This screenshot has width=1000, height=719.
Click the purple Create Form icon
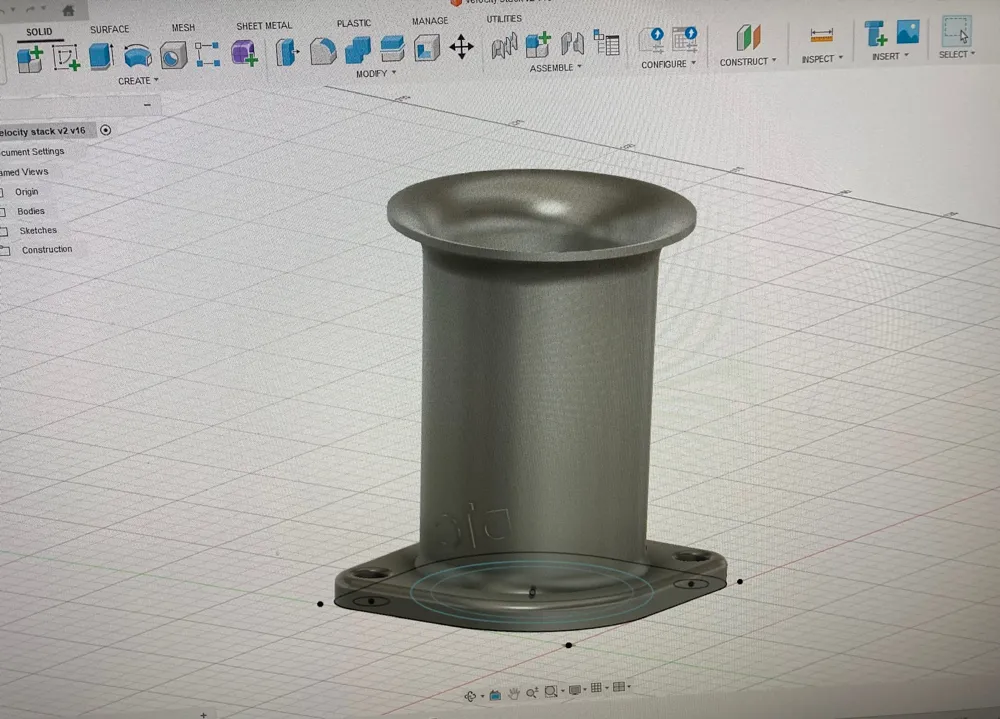pos(244,53)
